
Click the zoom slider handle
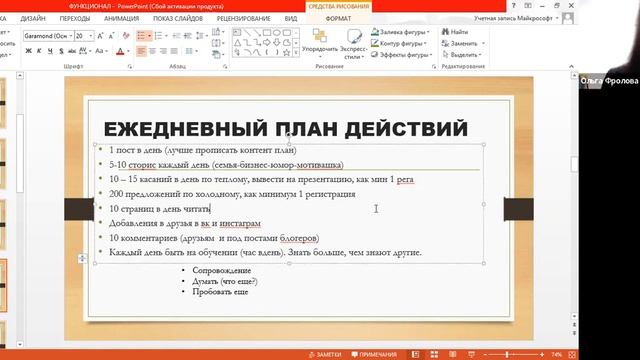(507, 355)
